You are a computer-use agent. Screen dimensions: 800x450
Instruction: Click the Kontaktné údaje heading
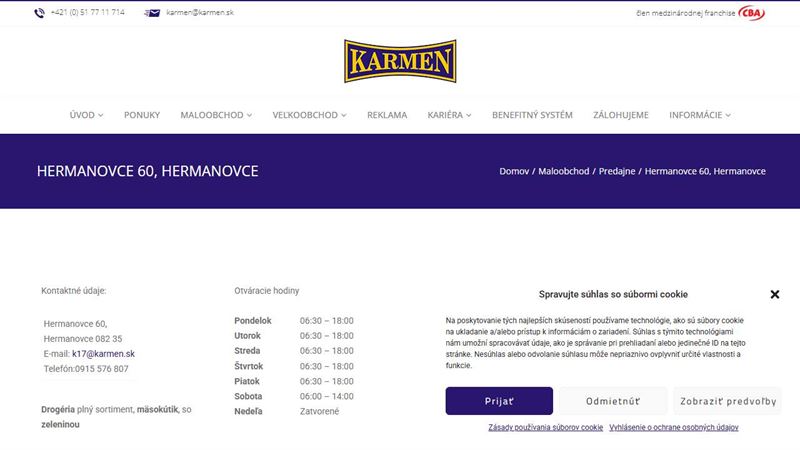[x=73, y=291]
